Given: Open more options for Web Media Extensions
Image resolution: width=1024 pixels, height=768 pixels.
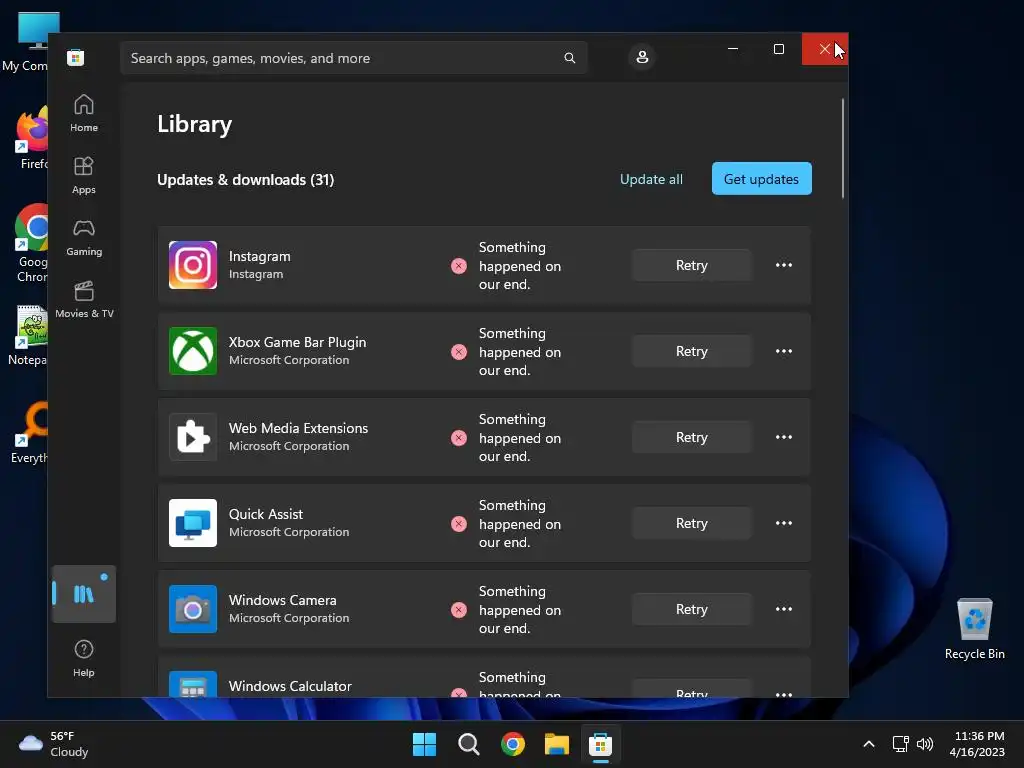Looking at the screenshot, I should 784,437.
